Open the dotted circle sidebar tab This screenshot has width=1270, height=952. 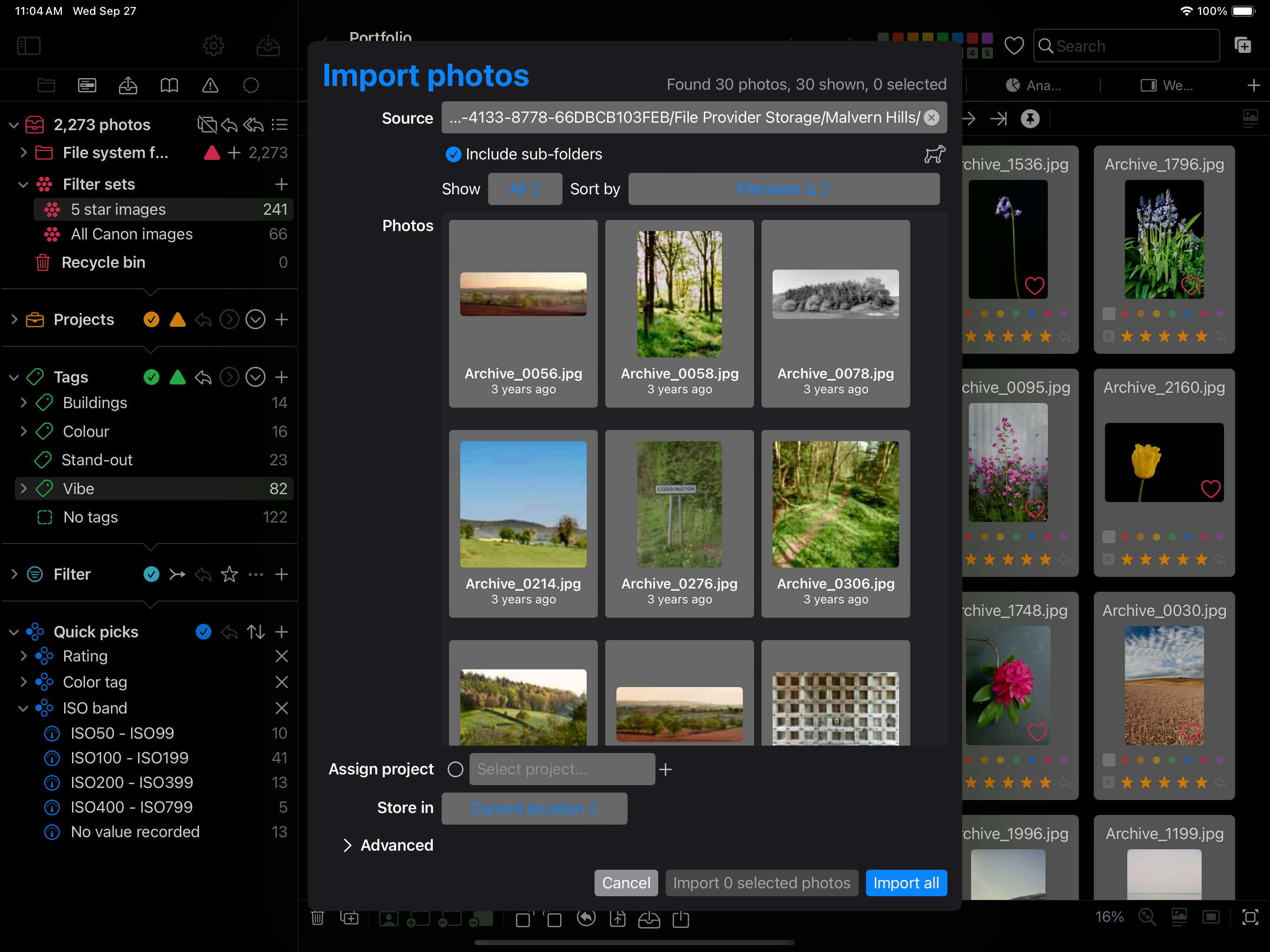click(x=251, y=86)
